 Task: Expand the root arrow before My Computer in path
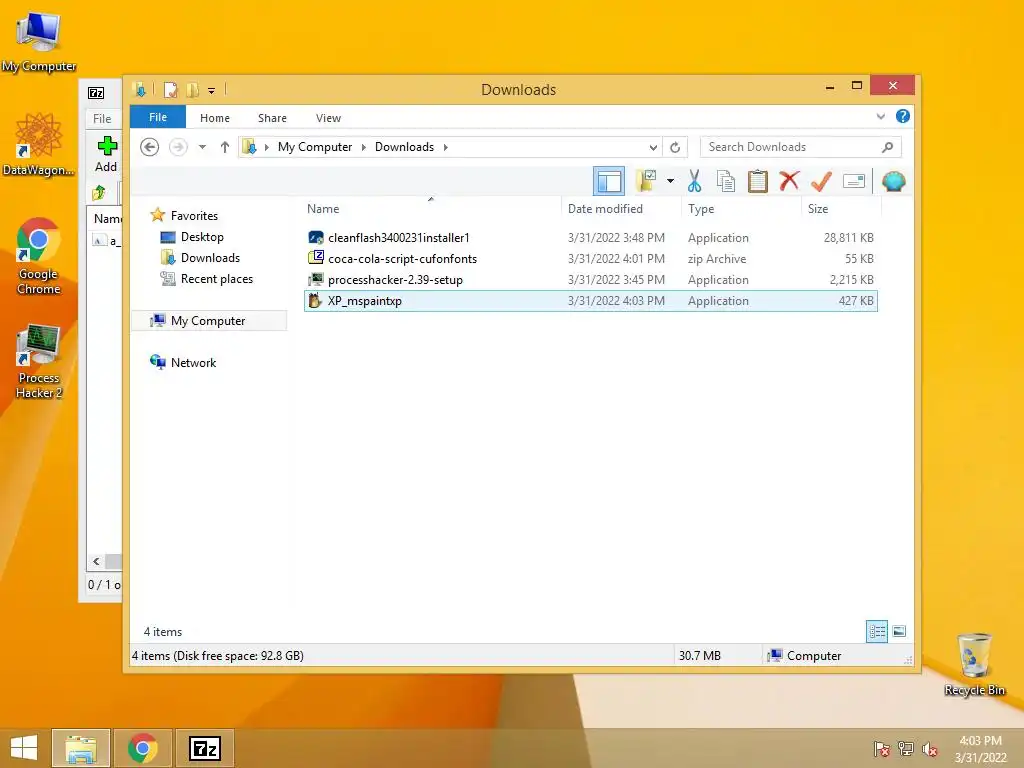pos(266,147)
